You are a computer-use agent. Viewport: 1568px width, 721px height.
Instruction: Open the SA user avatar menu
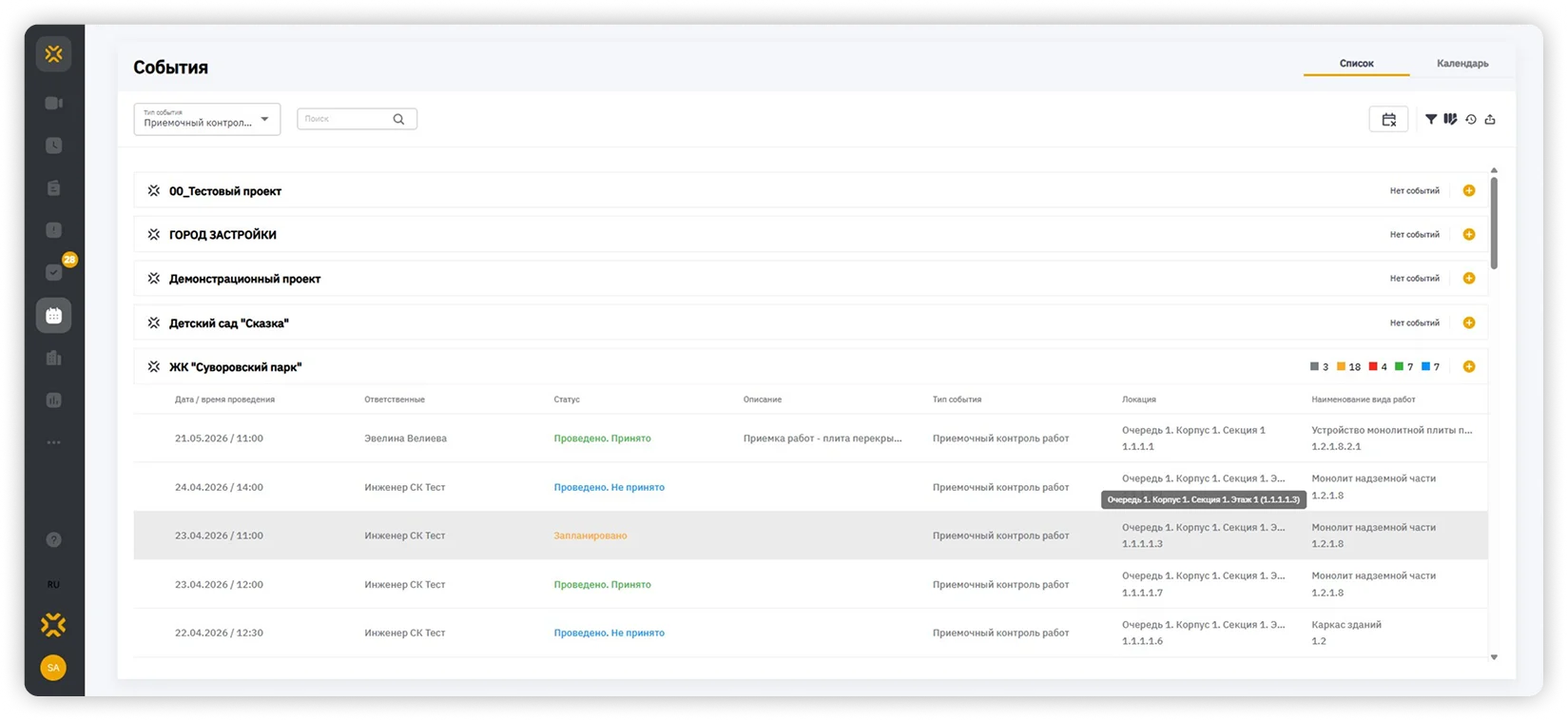pyautogui.click(x=53, y=668)
